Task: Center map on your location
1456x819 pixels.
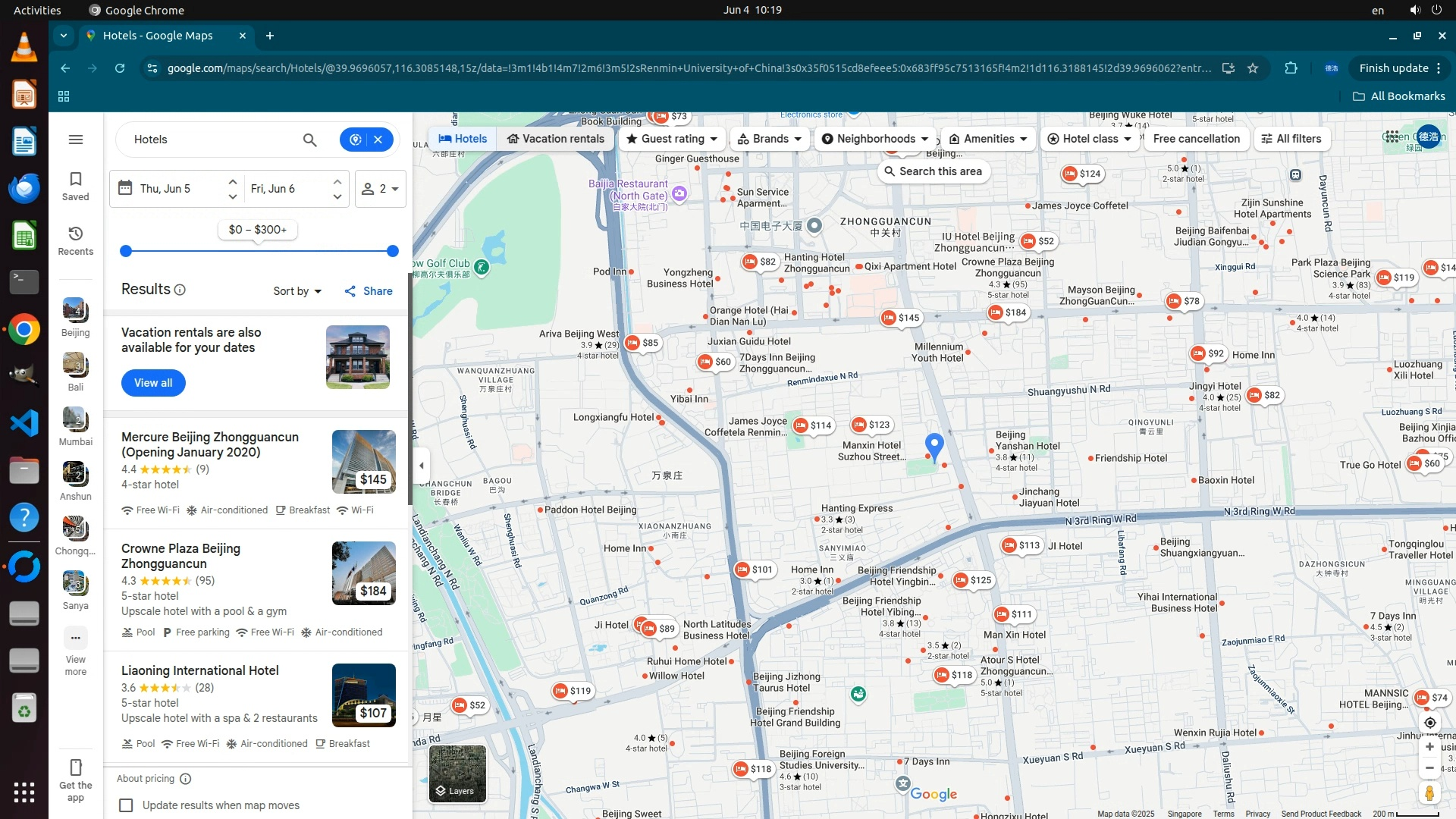Action: click(x=1429, y=723)
